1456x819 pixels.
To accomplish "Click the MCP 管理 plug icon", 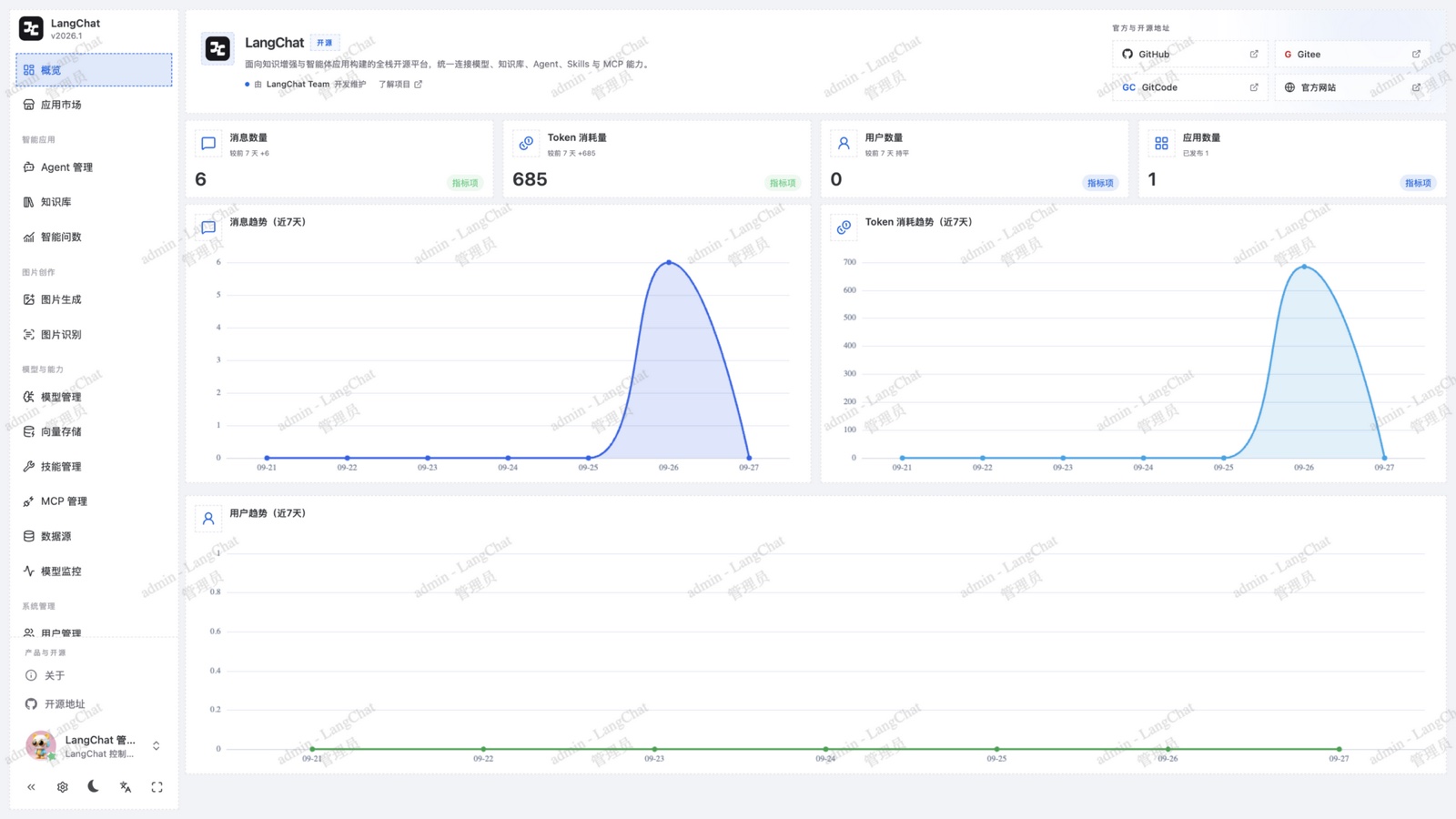I will click(x=29, y=501).
